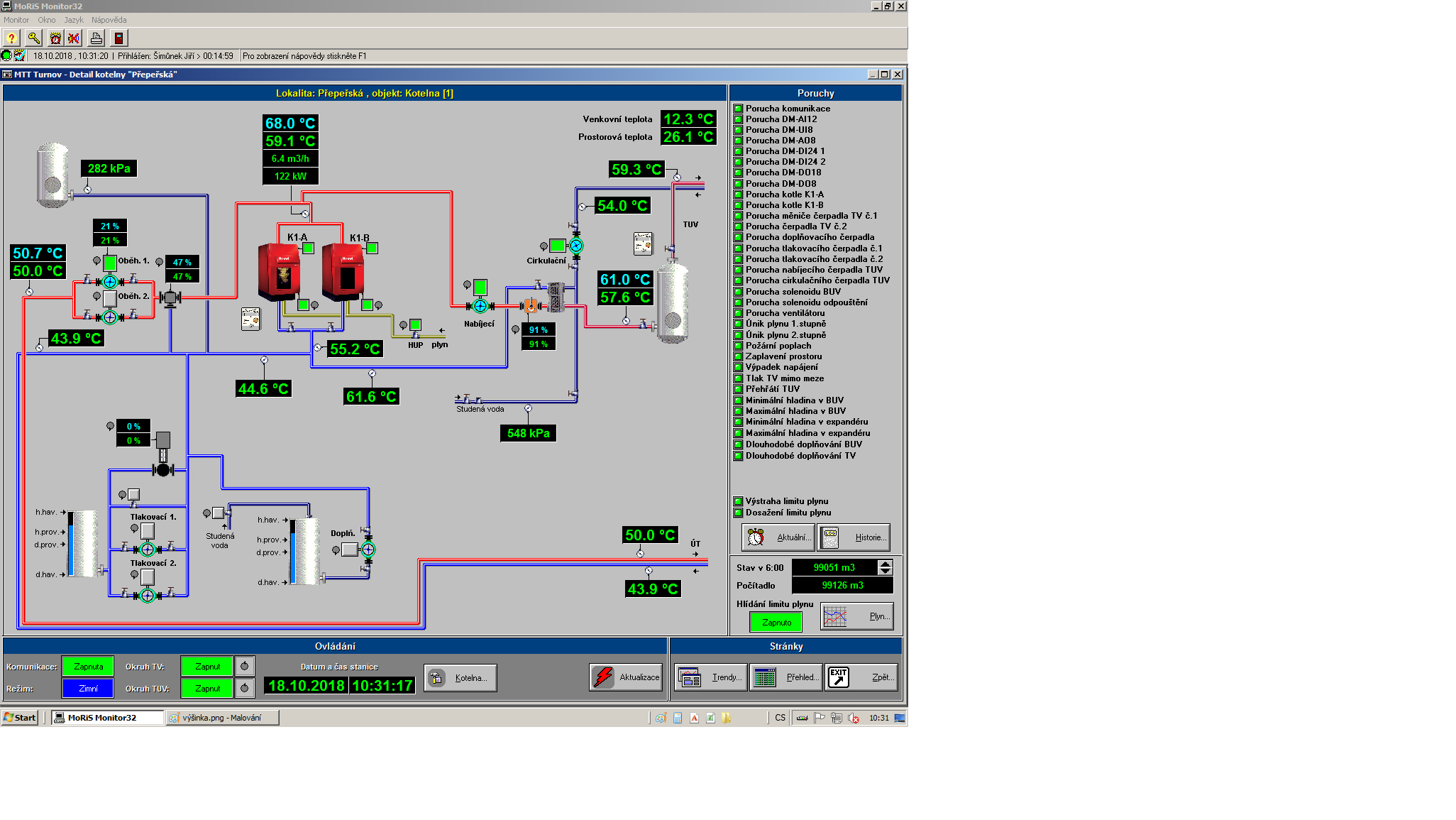Click the red door exit icon
The image size is (1456, 820).
point(118,38)
